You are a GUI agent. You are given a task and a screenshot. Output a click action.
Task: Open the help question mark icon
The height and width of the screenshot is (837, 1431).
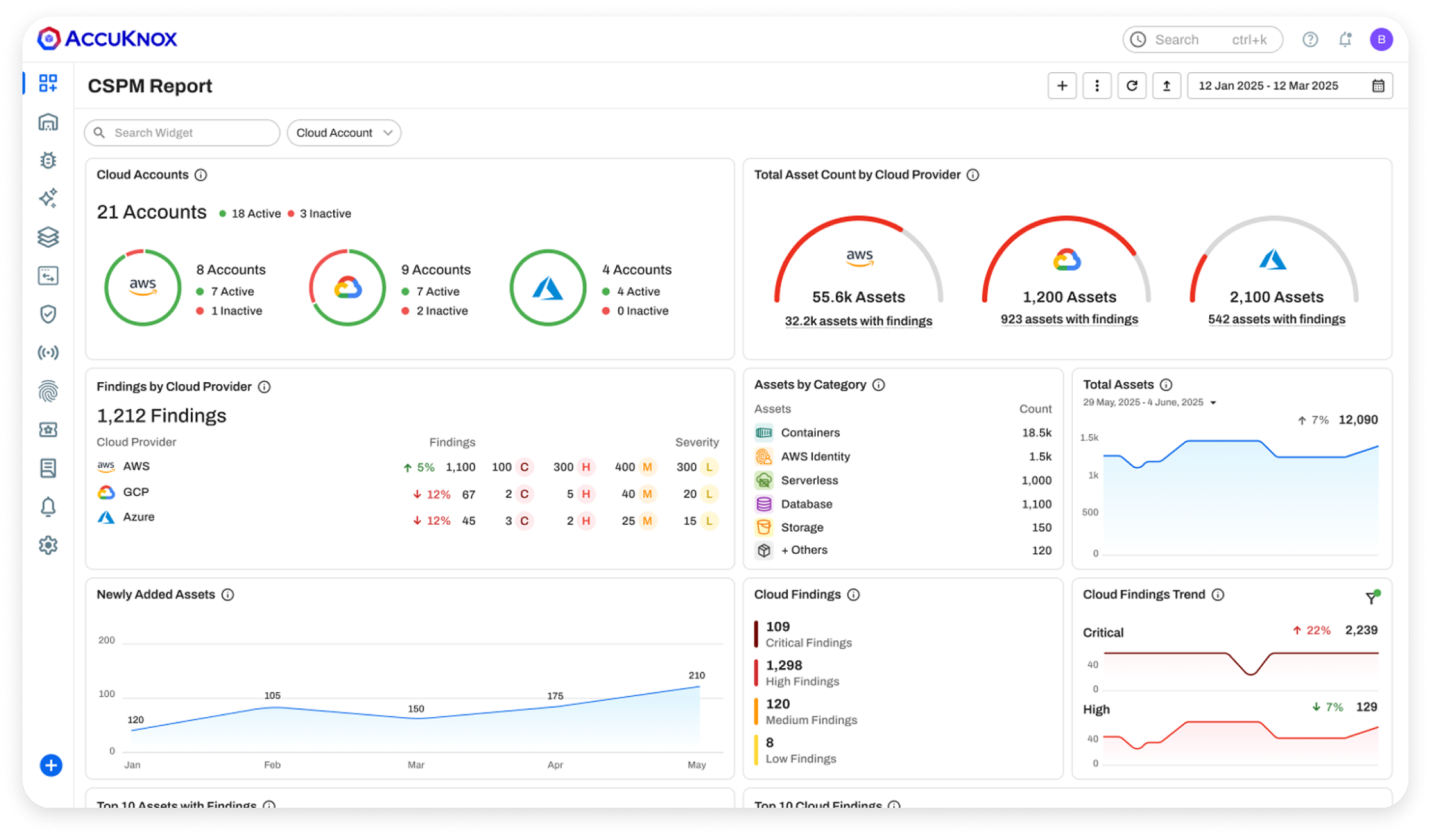[1310, 40]
